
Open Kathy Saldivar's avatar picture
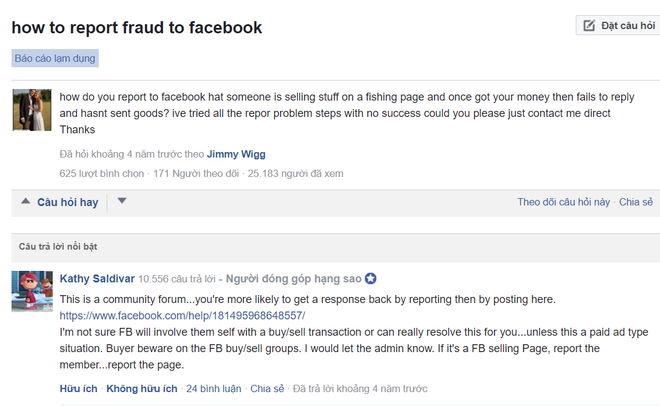32,290
